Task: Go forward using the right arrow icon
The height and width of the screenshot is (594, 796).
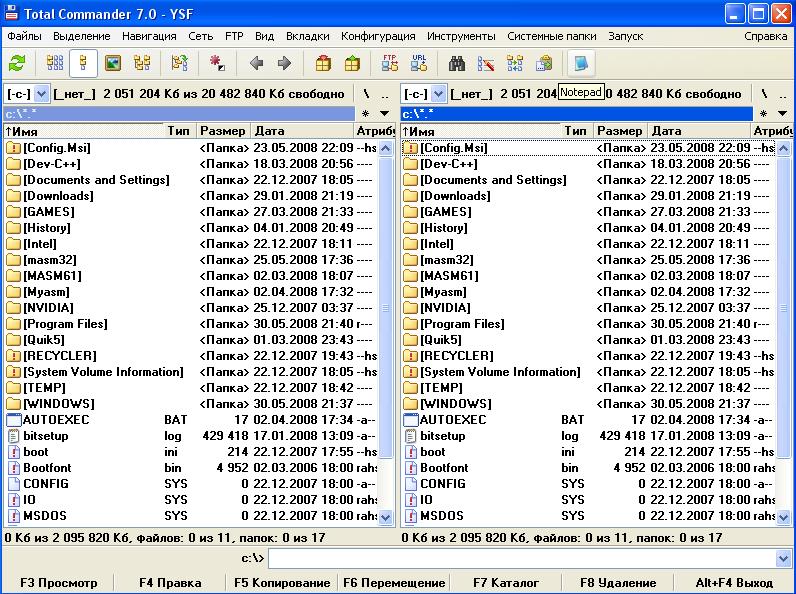Action: pyautogui.click(x=285, y=63)
